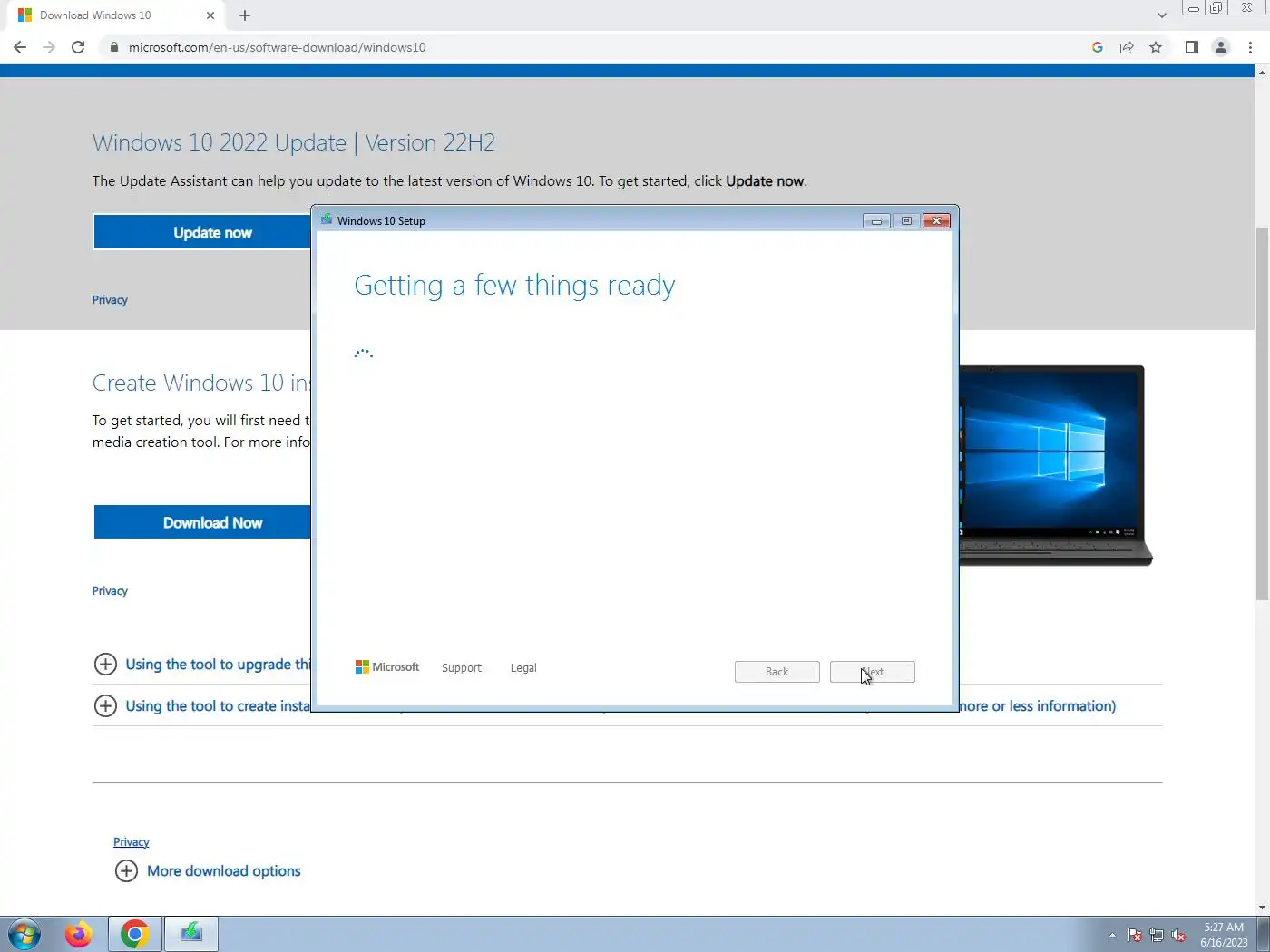Open Firefox from the taskbar
Image resolution: width=1270 pixels, height=952 pixels.
pos(79,934)
